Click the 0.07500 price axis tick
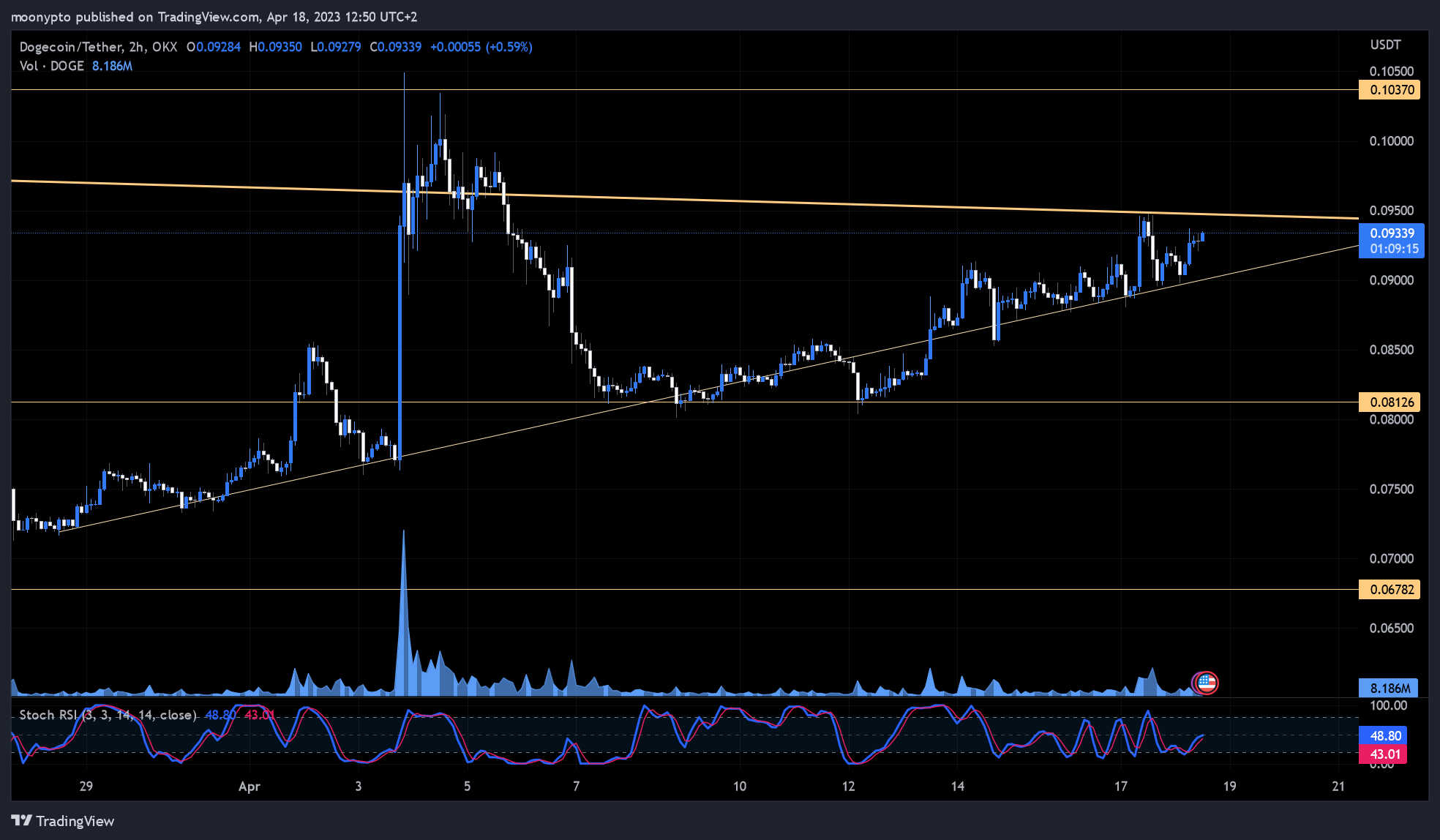Viewport: 1440px width, 840px height. (1392, 489)
